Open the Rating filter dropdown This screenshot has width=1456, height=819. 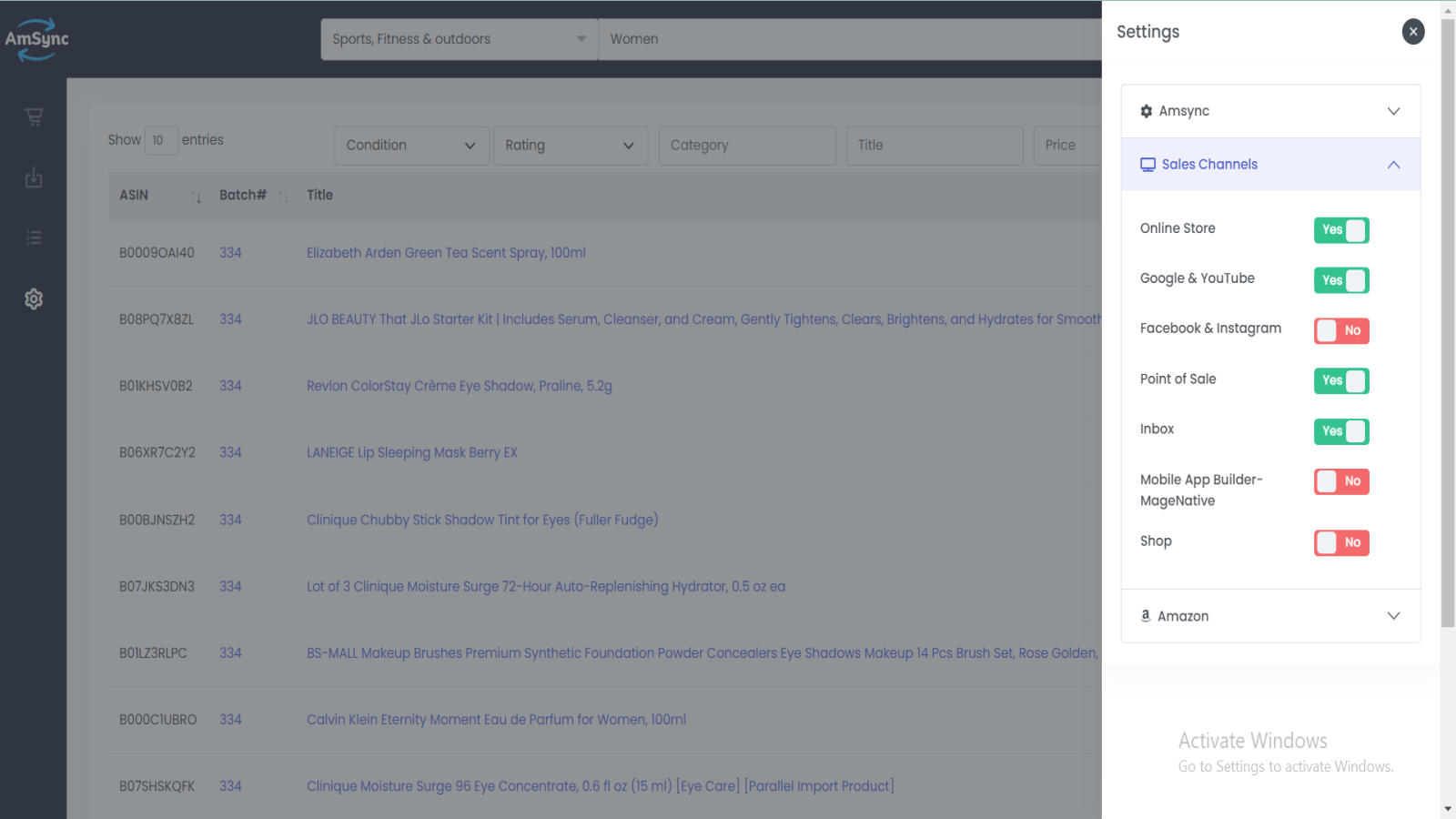tap(571, 146)
